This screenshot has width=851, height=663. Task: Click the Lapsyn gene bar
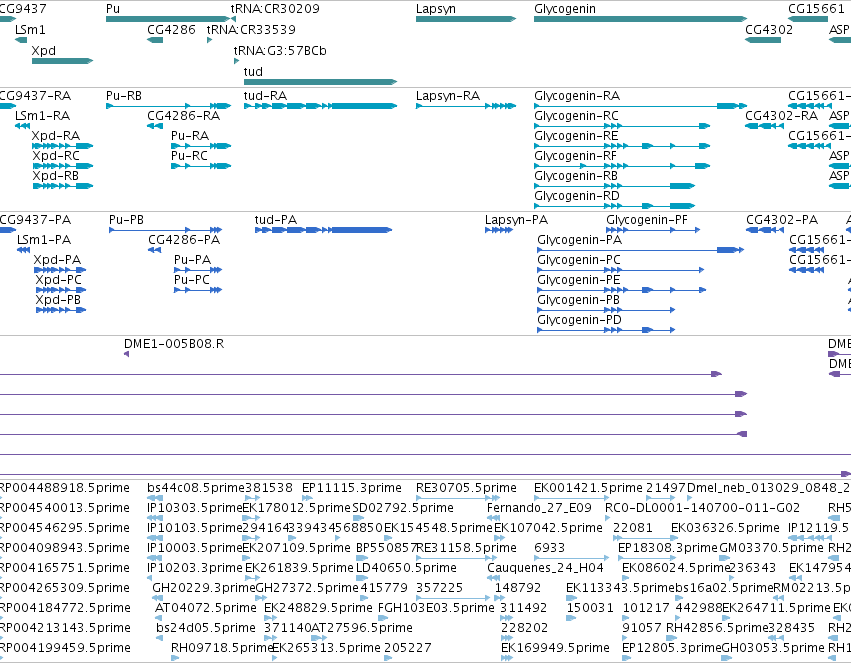(x=466, y=19)
